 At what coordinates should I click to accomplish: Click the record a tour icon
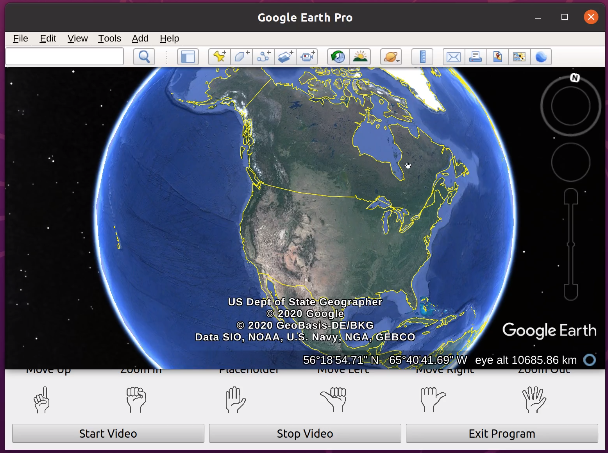pyautogui.click(x=308, y=57)
